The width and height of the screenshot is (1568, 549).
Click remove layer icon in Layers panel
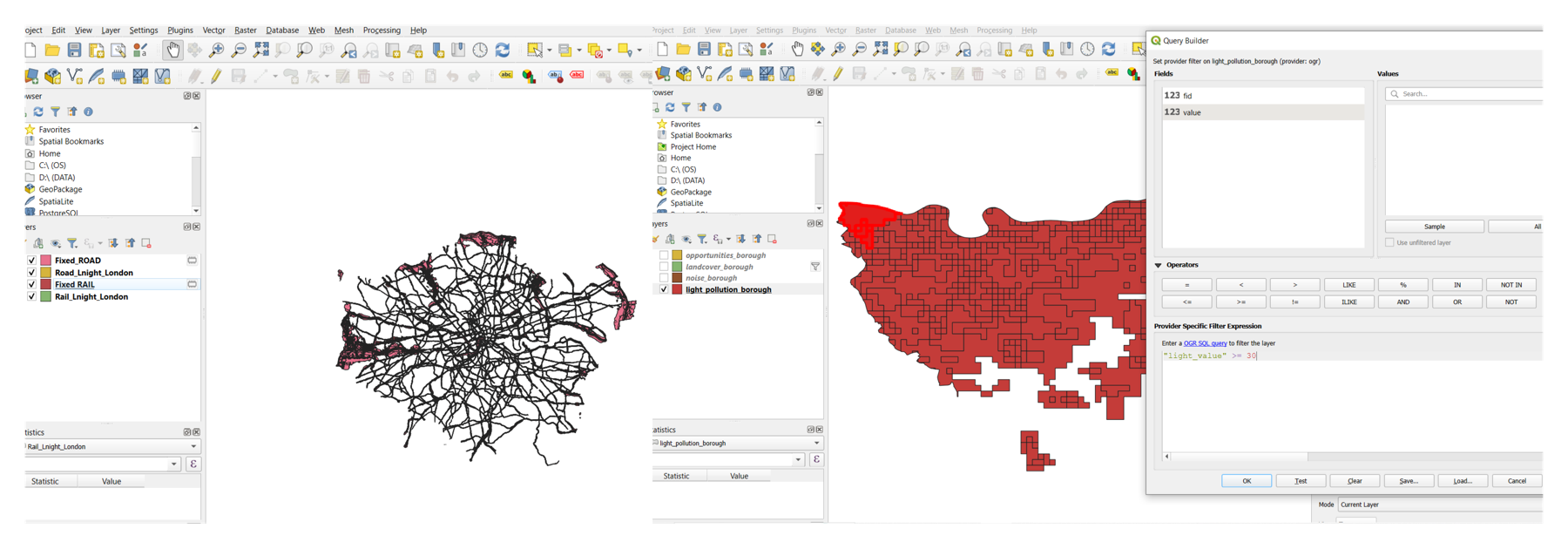[146, 243]
